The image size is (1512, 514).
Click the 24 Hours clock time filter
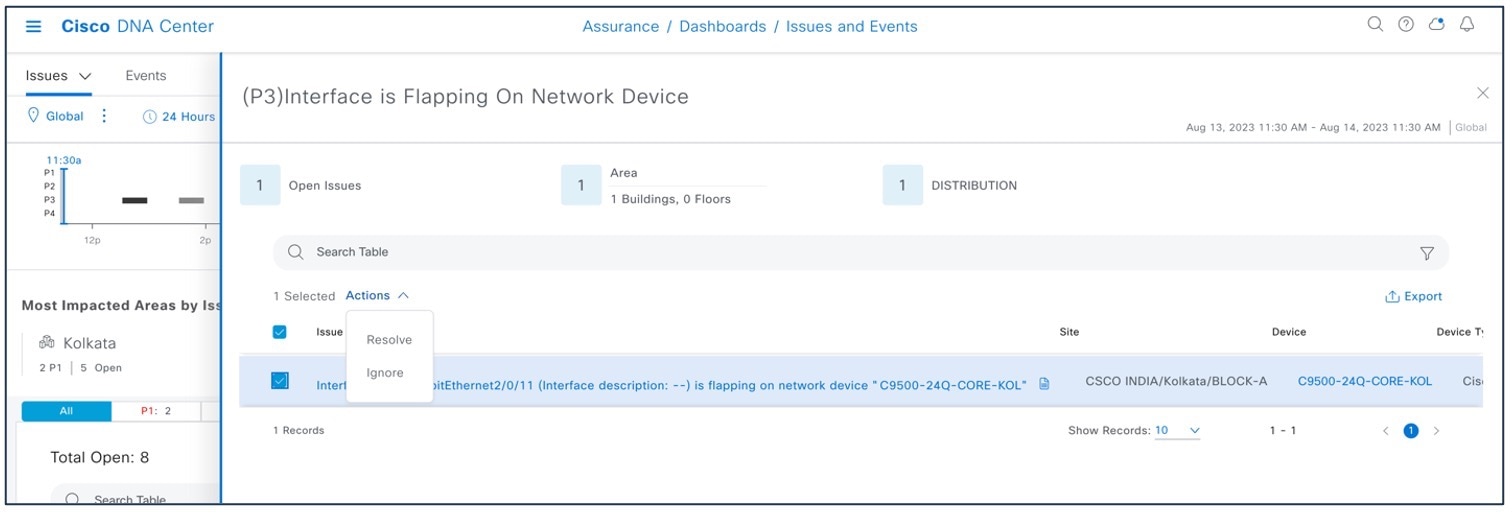pos(179,117)
